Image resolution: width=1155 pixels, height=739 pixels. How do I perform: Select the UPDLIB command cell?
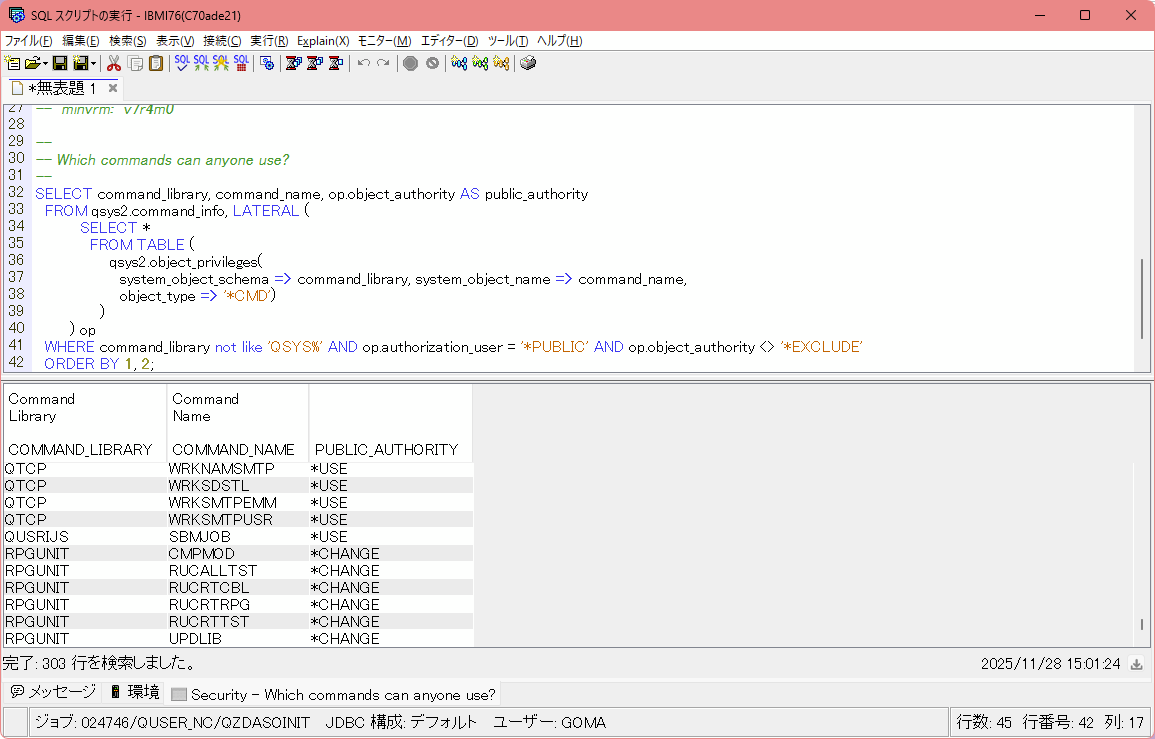(237, 638)
